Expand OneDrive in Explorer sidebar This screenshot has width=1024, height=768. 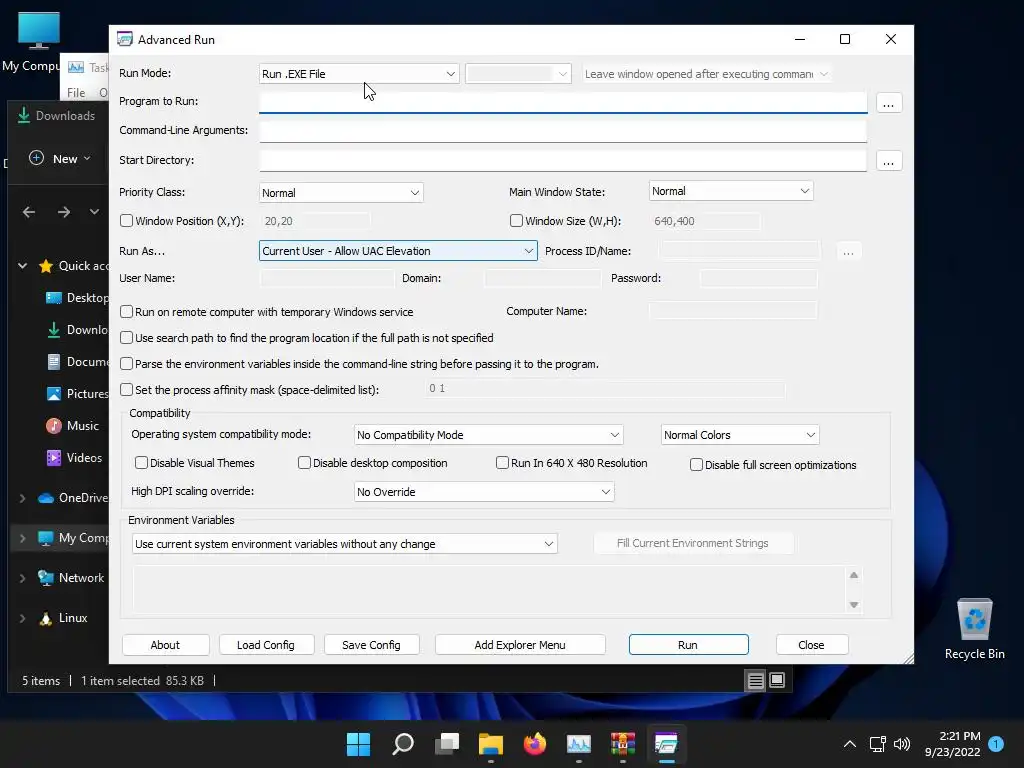coord(22,498)
